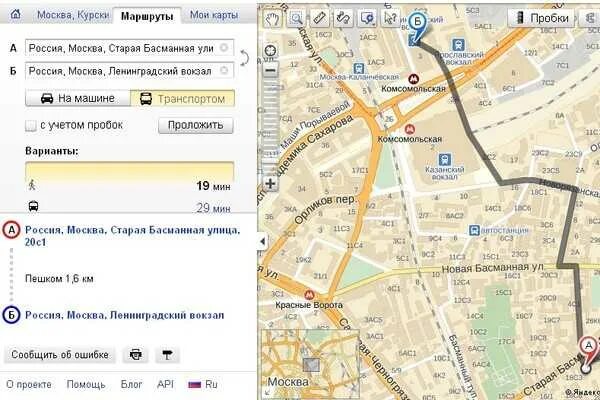Click the автостанция bus icon on map
600x400 pixels.
[474, 230]
